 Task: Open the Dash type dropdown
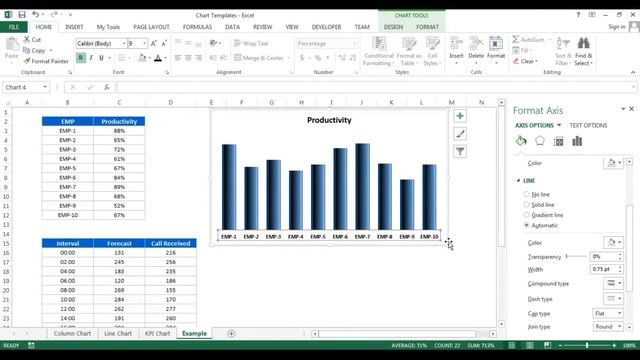[x=613, y=299]
